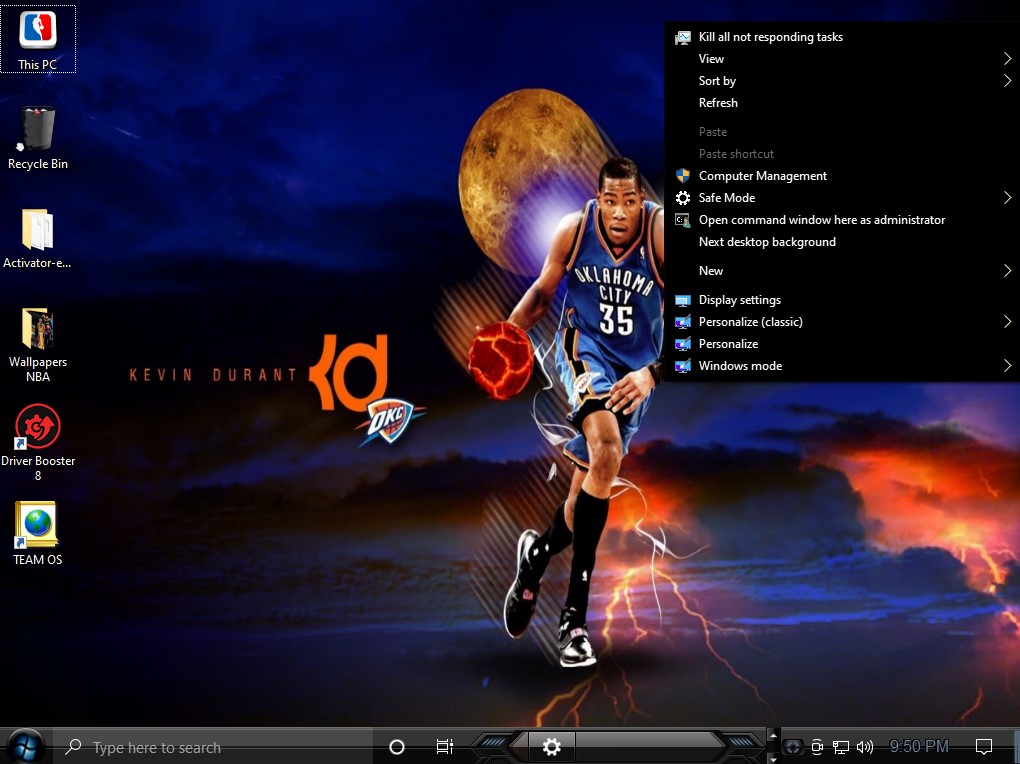Open Task View from taskbar

[444, 747]
